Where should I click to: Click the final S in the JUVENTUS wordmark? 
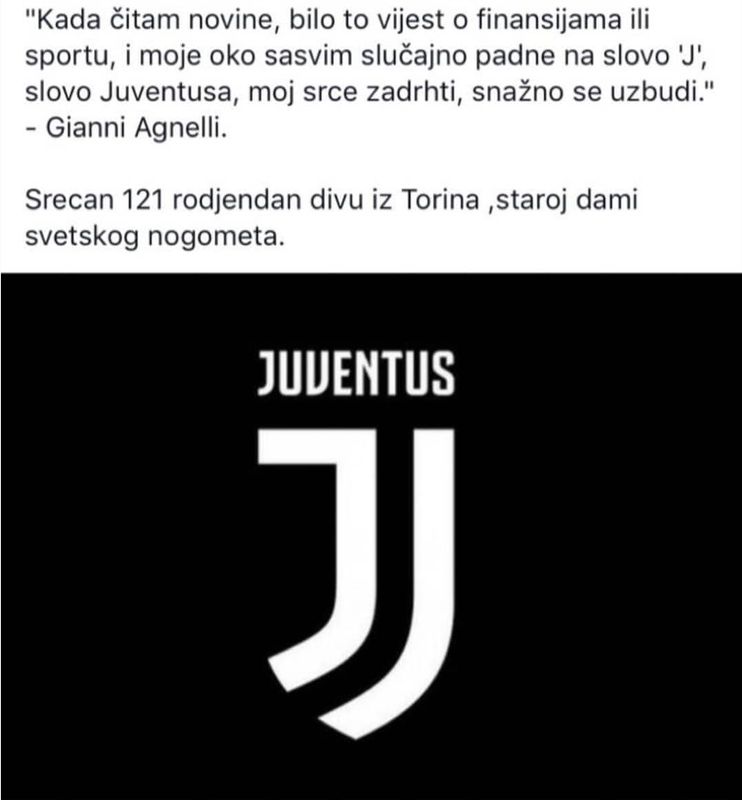tap(443, 373)
